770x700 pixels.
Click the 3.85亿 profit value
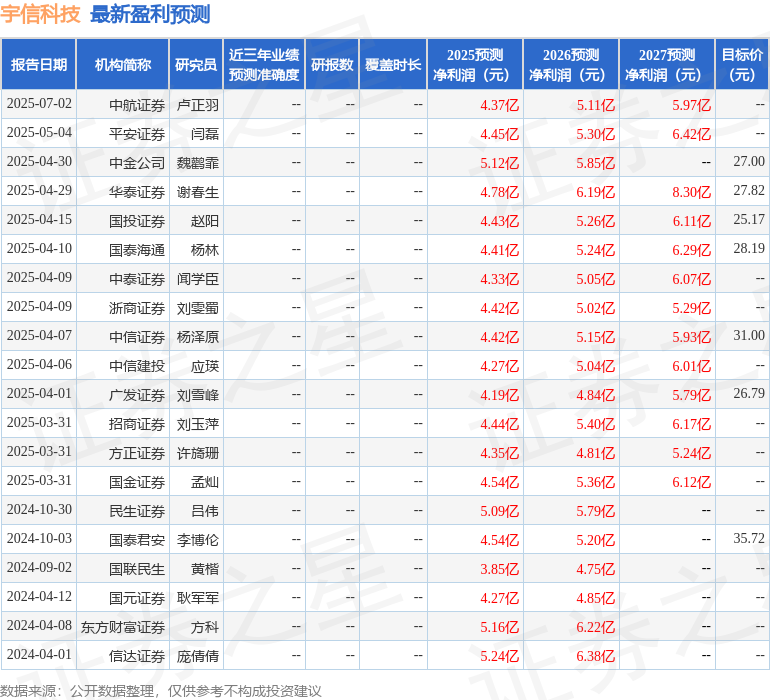pos(499,569)
